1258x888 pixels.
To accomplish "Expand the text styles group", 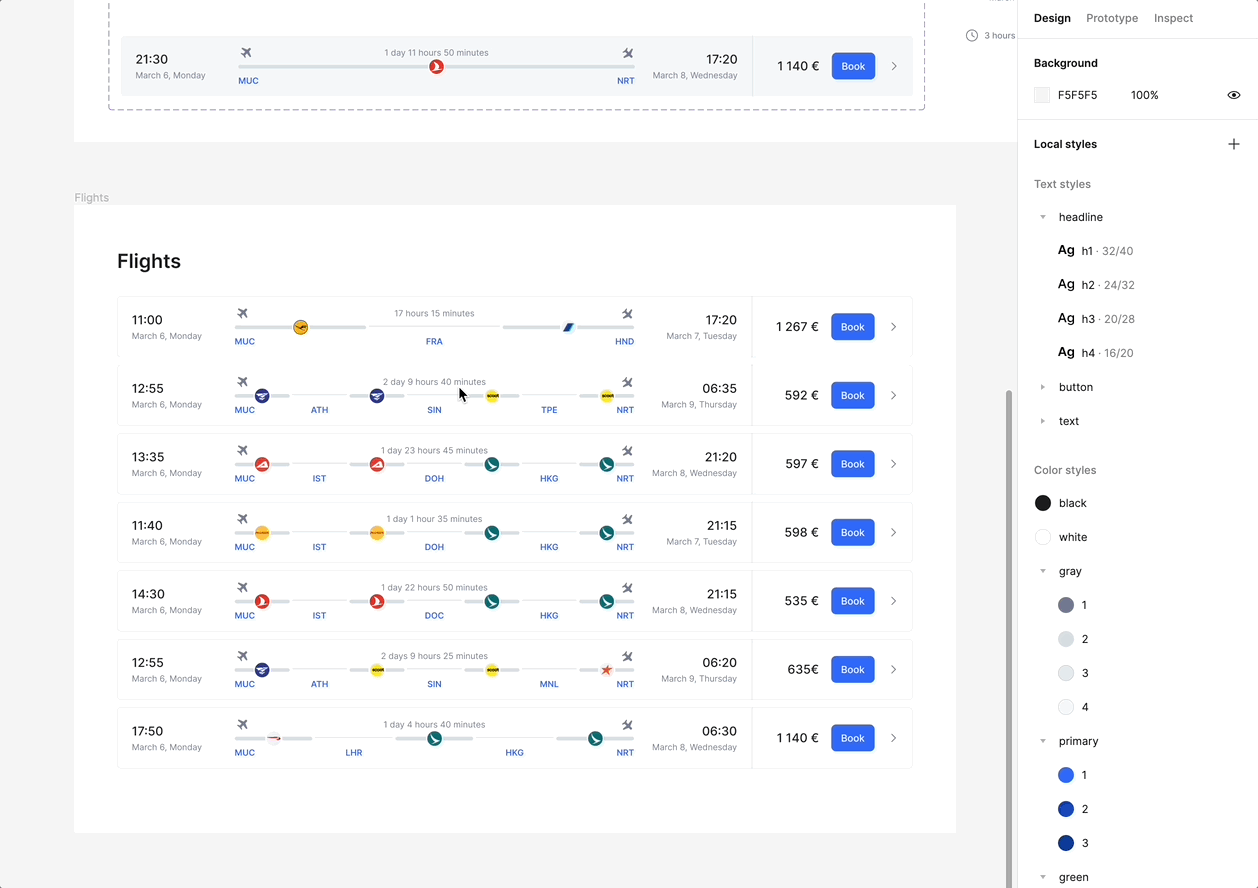I will pos(1043,421).
